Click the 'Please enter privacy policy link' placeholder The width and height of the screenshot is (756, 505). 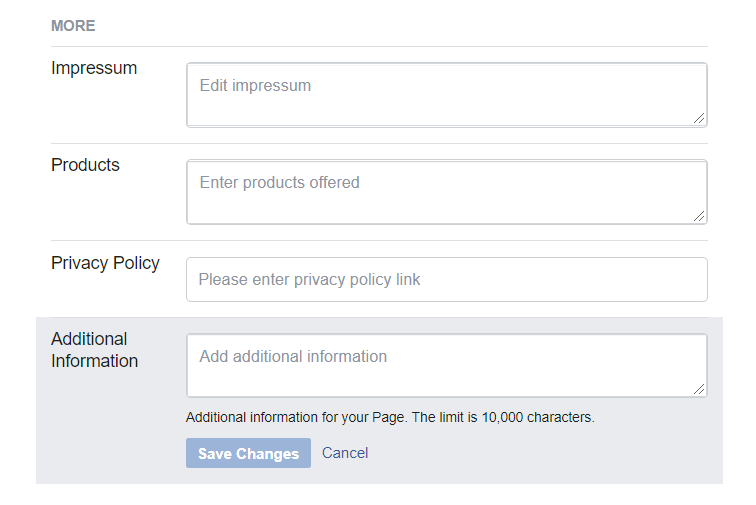(309, 280)
